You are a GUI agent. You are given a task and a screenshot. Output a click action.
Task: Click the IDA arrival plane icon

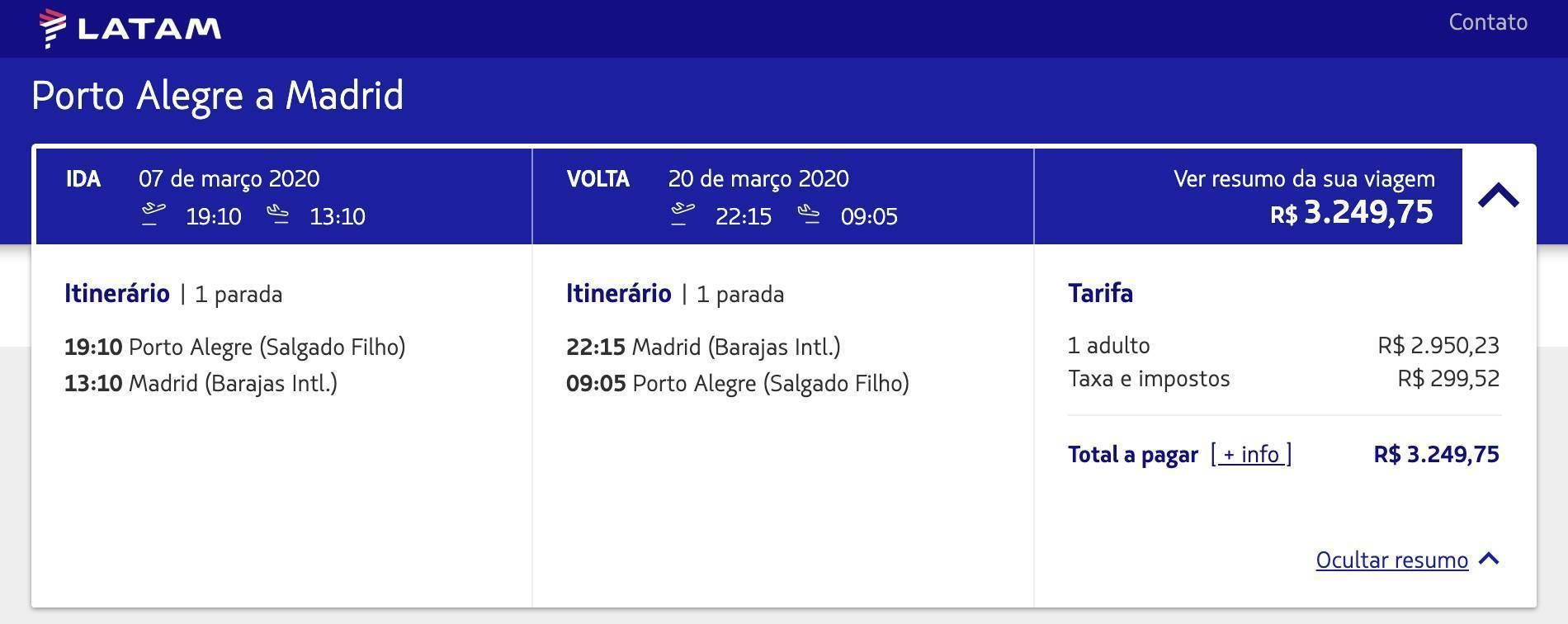[x=278, y=215]
